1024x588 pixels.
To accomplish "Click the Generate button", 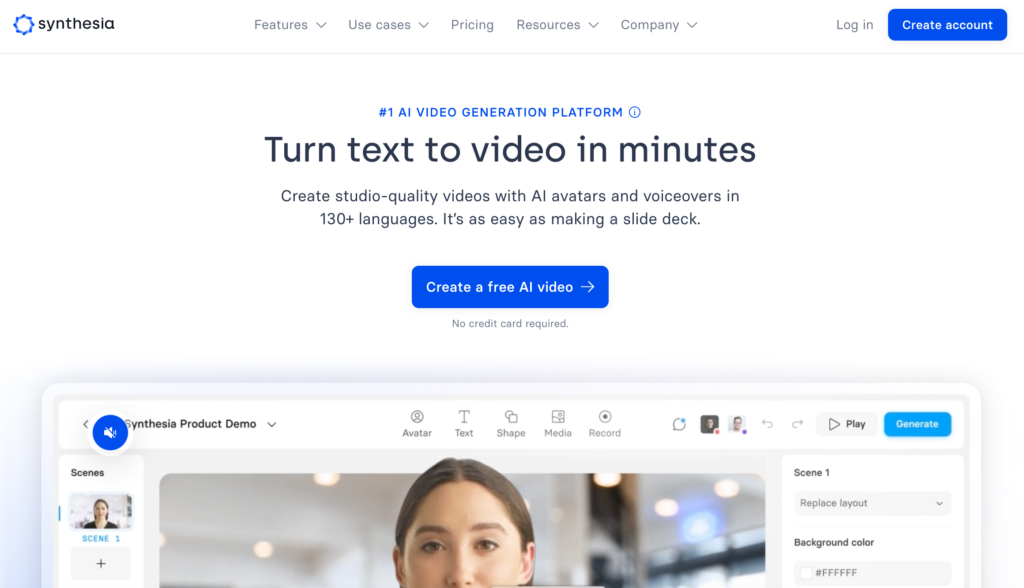I will 917,424.
